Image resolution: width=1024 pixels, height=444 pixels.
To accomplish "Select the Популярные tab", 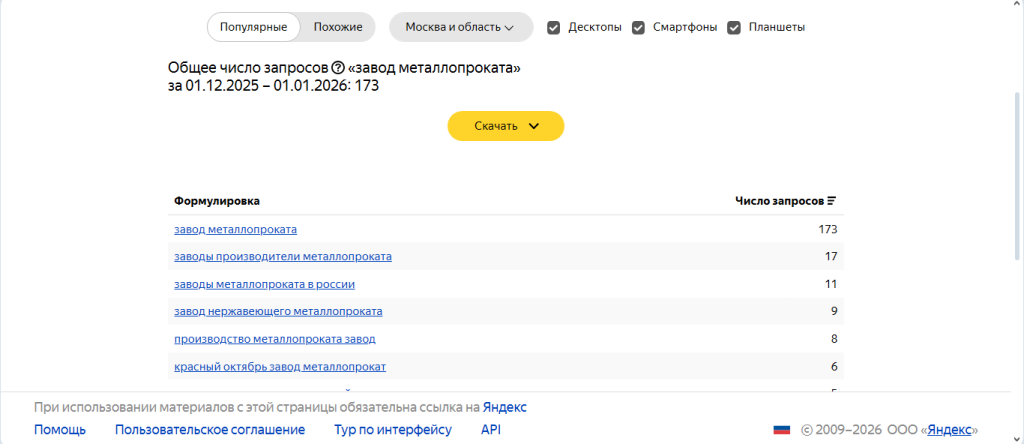I will pos(254,27).
